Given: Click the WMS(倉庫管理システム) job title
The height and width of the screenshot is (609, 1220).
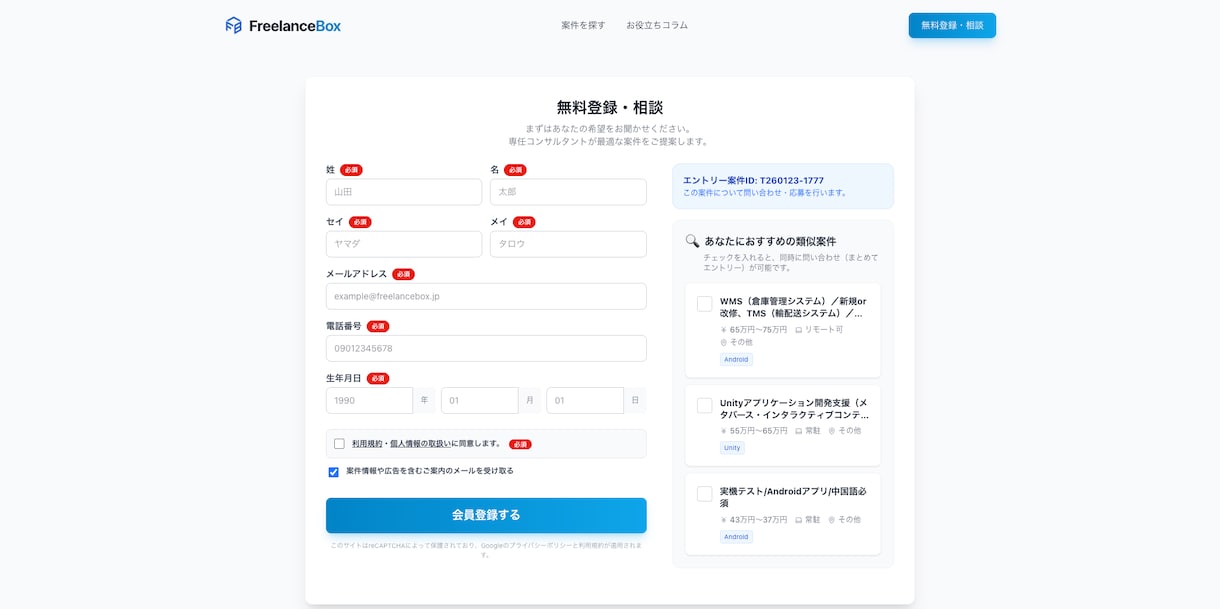Looking at the screenshot, I should 793,307.
